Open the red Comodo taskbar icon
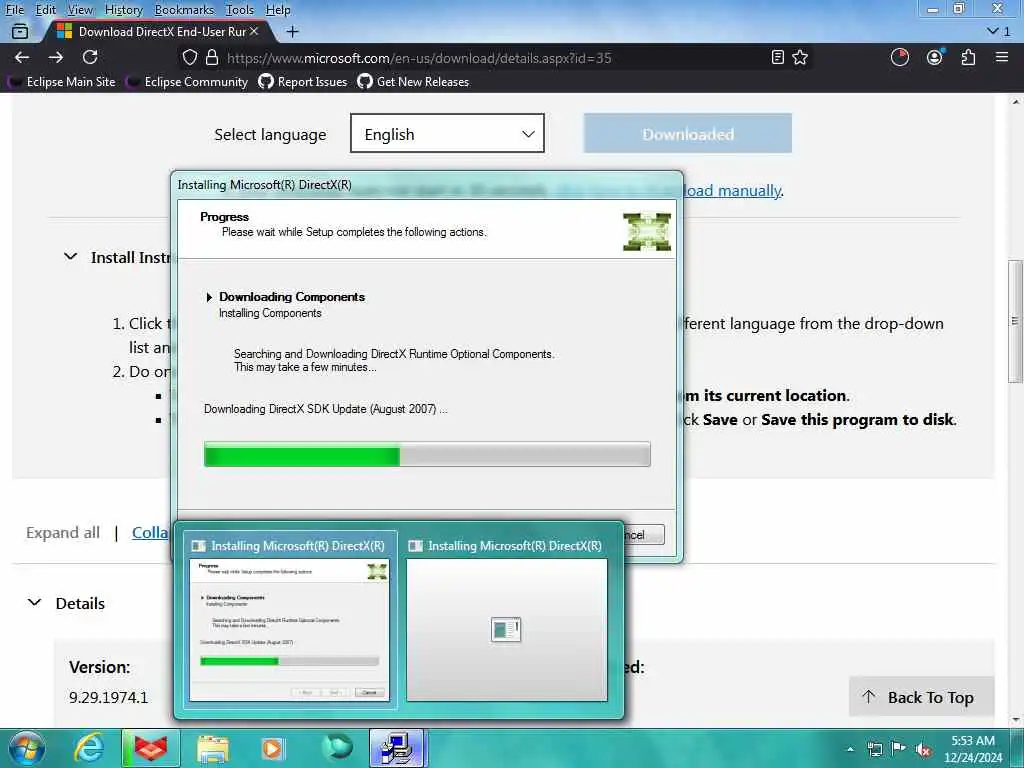Viewport: 1024px width, 768px height. point(151,748)
